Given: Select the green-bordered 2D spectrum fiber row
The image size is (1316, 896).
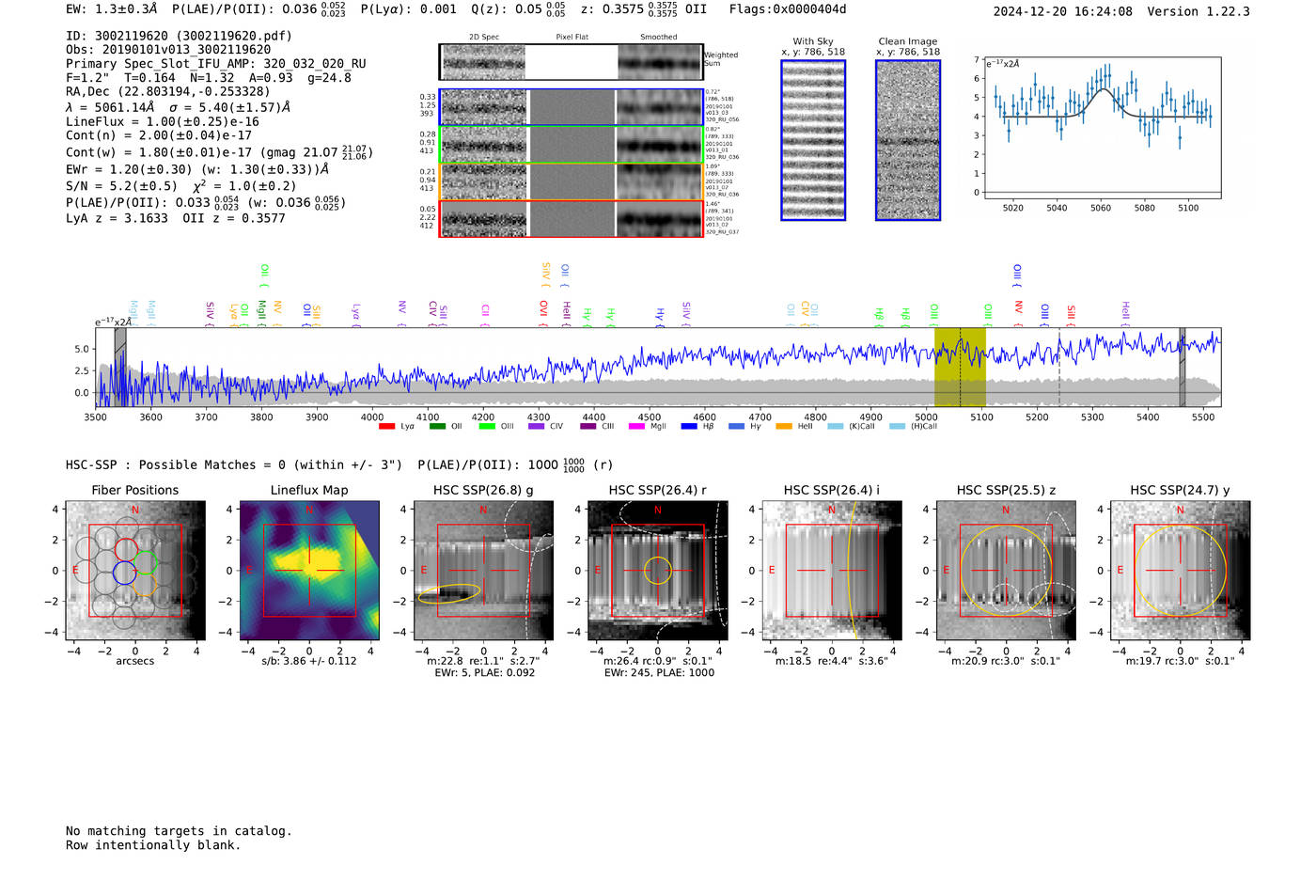Looking at the screenshot, I should click(x=572, y=145).
